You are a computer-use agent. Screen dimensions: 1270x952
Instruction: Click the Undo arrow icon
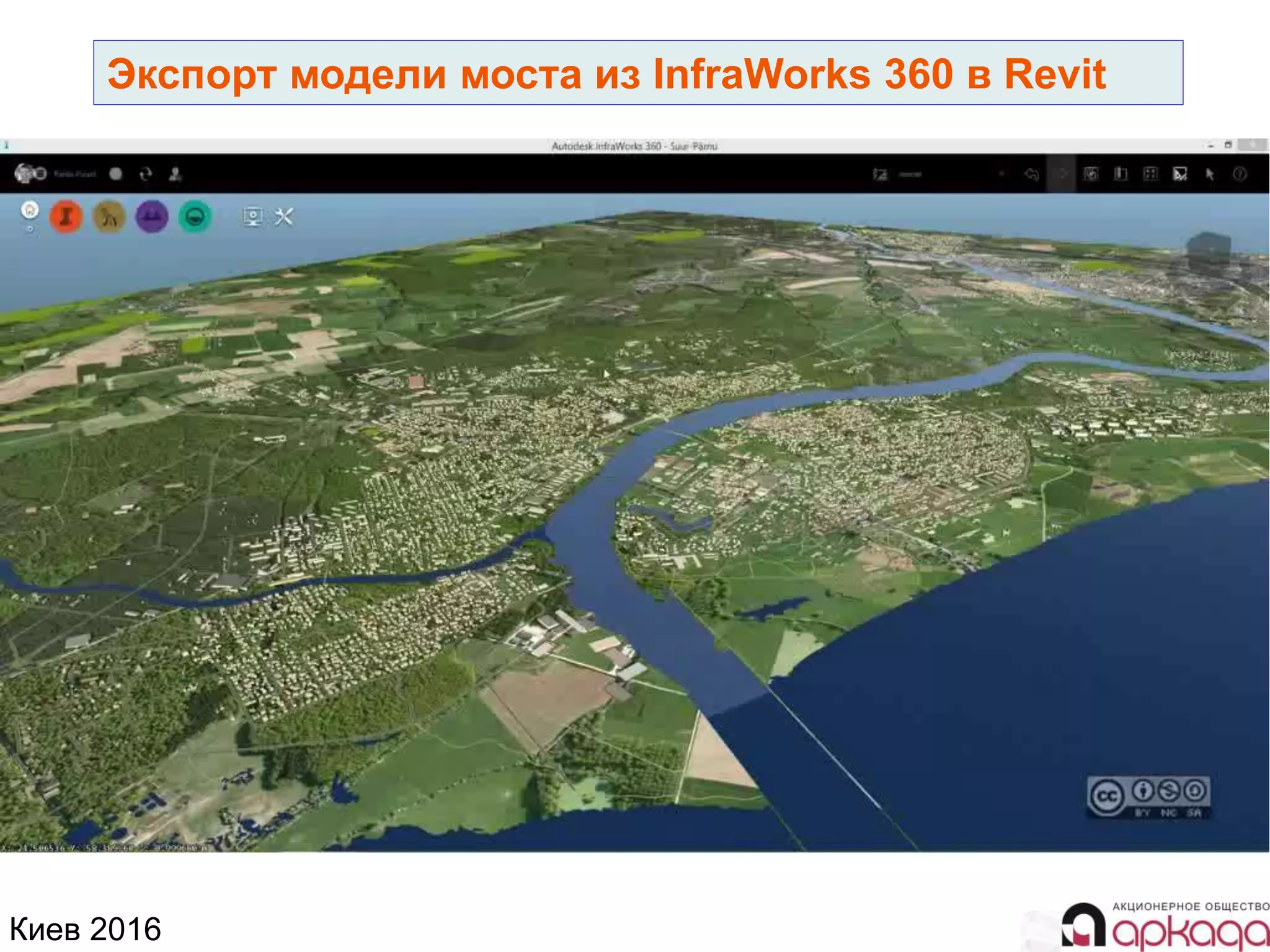(x=1031, y=174)
